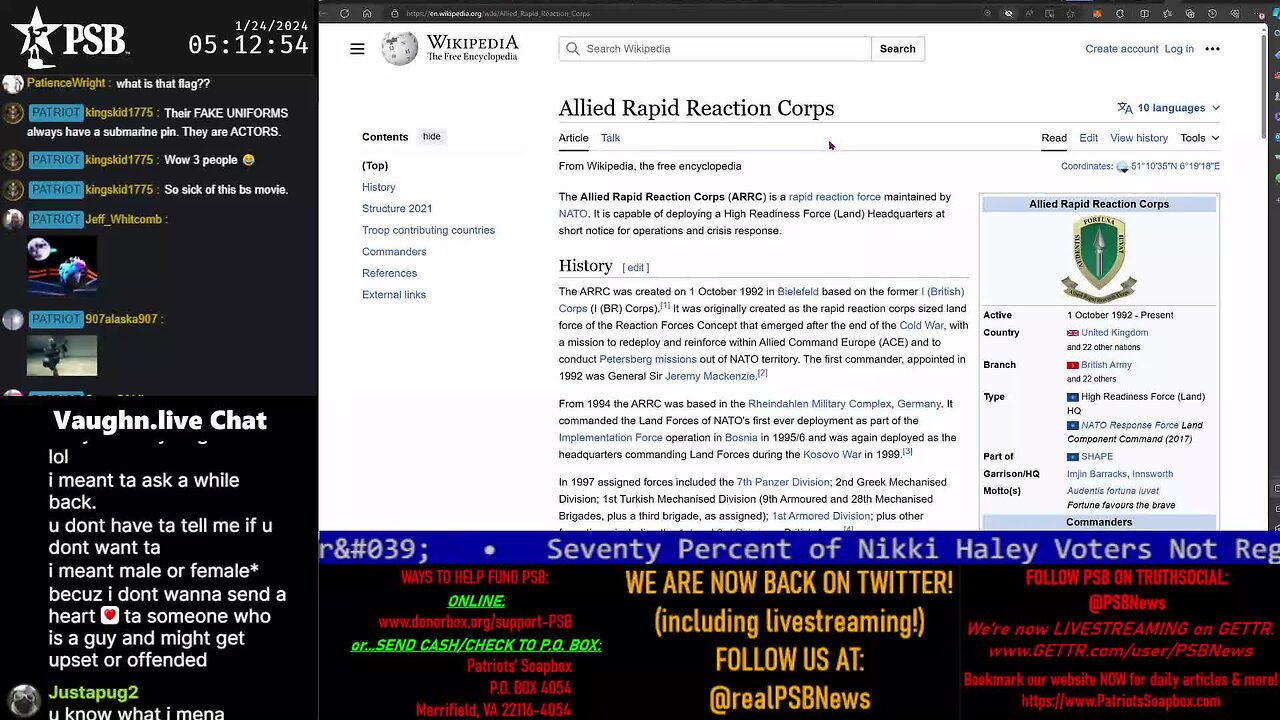1280x720 pixels.
Task: Click Jeff_Whitcomb's chat avatar
Action: [x=13, y=219]
